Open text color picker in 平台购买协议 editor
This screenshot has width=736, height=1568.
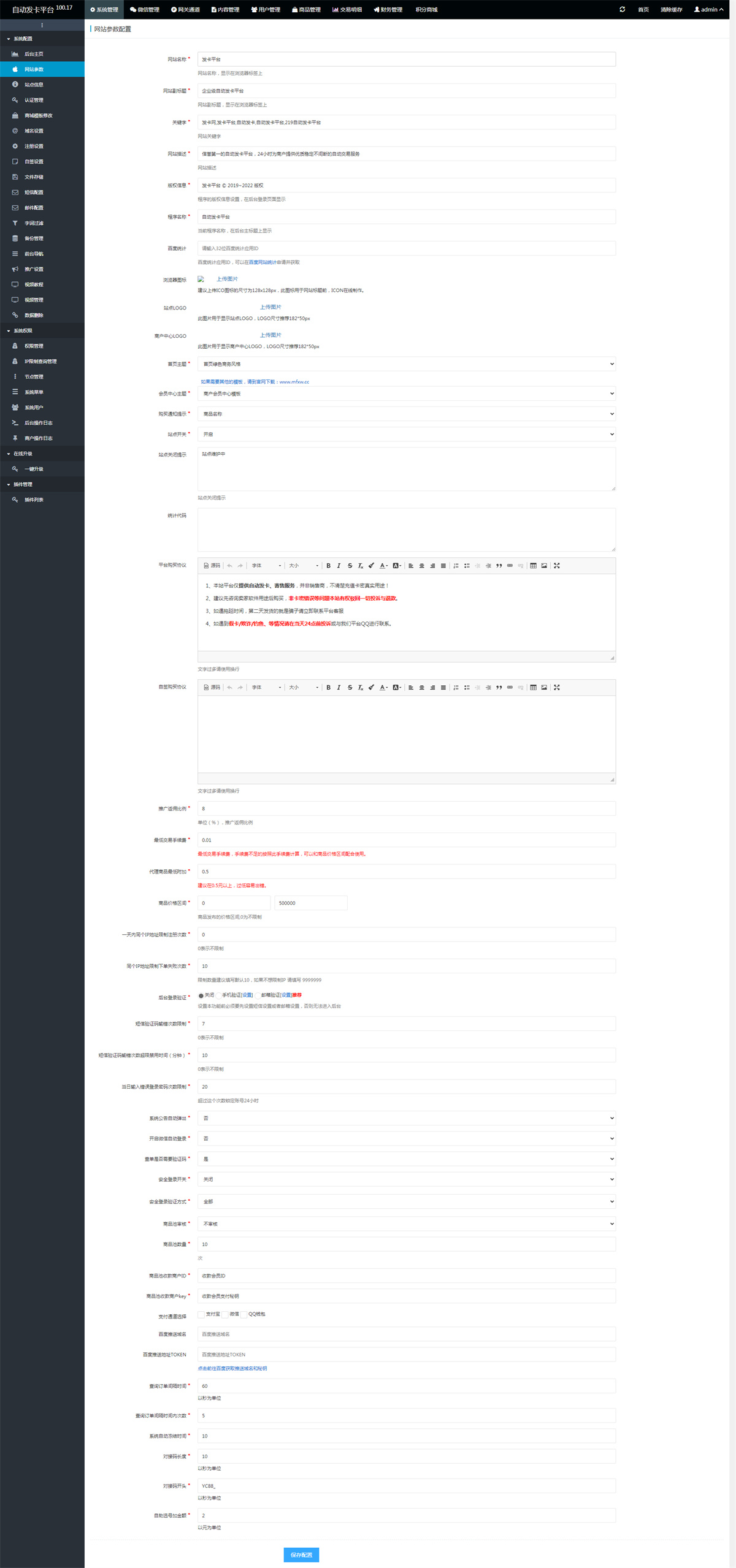[x=383, y=566]
